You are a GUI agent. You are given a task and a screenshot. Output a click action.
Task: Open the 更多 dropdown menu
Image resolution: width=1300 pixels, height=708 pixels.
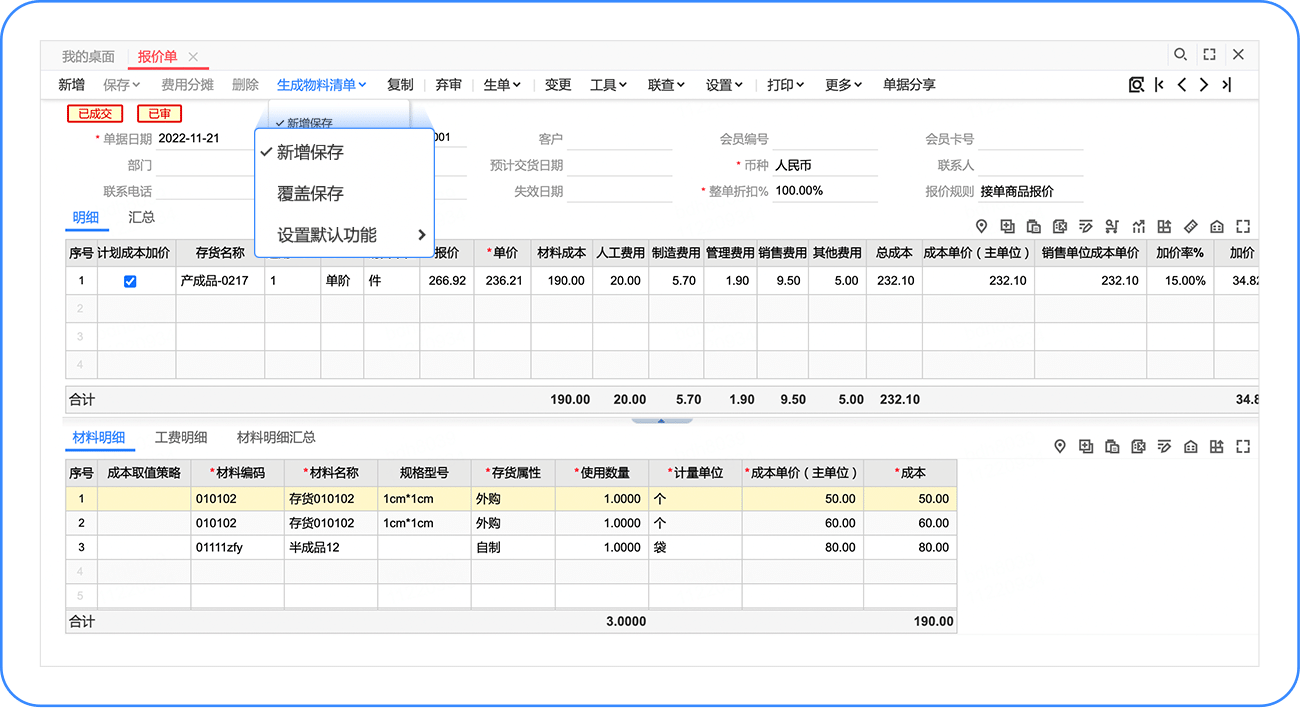click(x=843, y=85)
